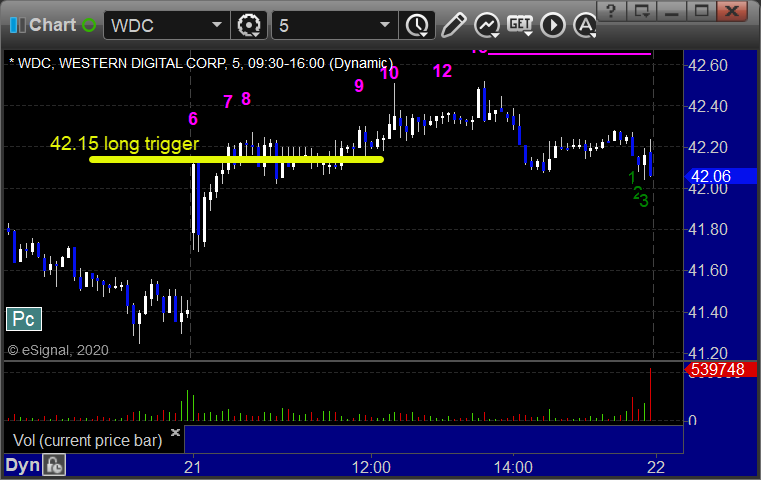This screenshot has height=480, width=761.
Task: Open the chart settings gear icon
Action: 249,25
